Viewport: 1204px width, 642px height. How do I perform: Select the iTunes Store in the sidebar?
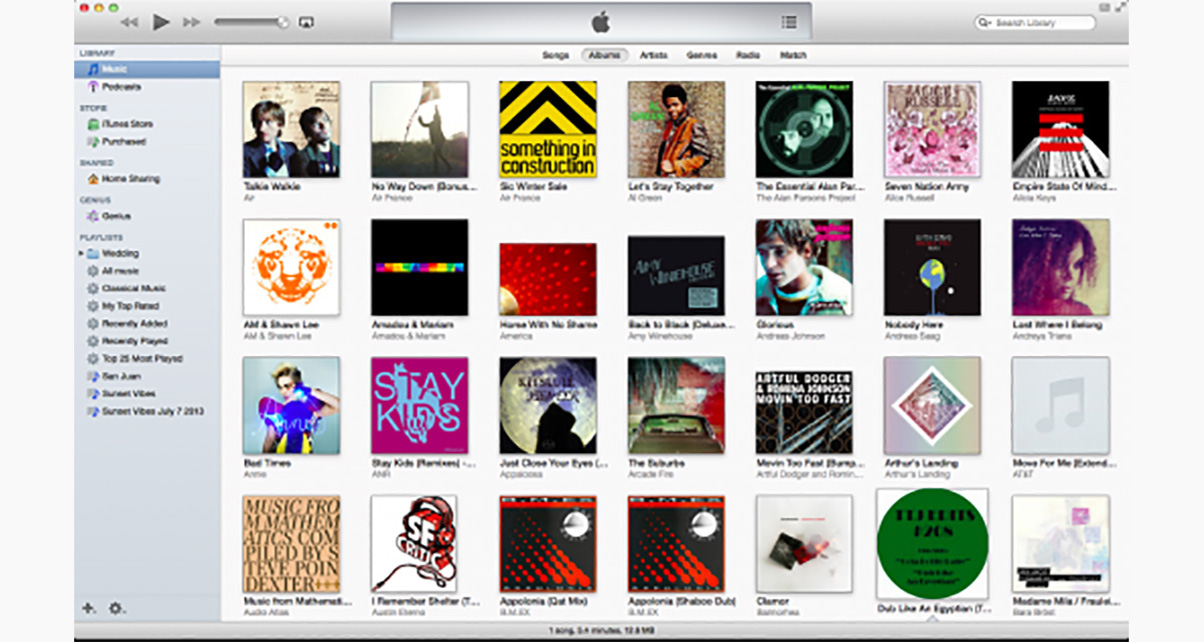pyautogui.click(x=120, y=122)
